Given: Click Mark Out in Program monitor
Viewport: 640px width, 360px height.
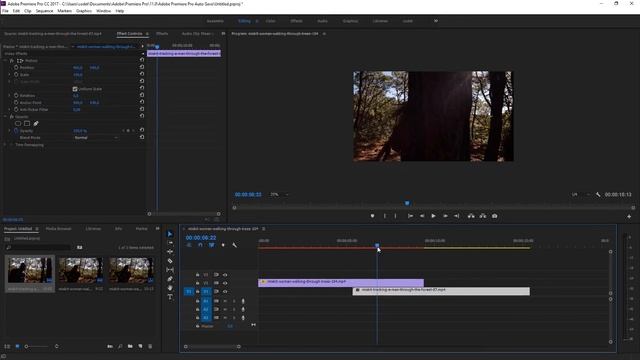Looking at the screenshot, I should coord(395,216).
